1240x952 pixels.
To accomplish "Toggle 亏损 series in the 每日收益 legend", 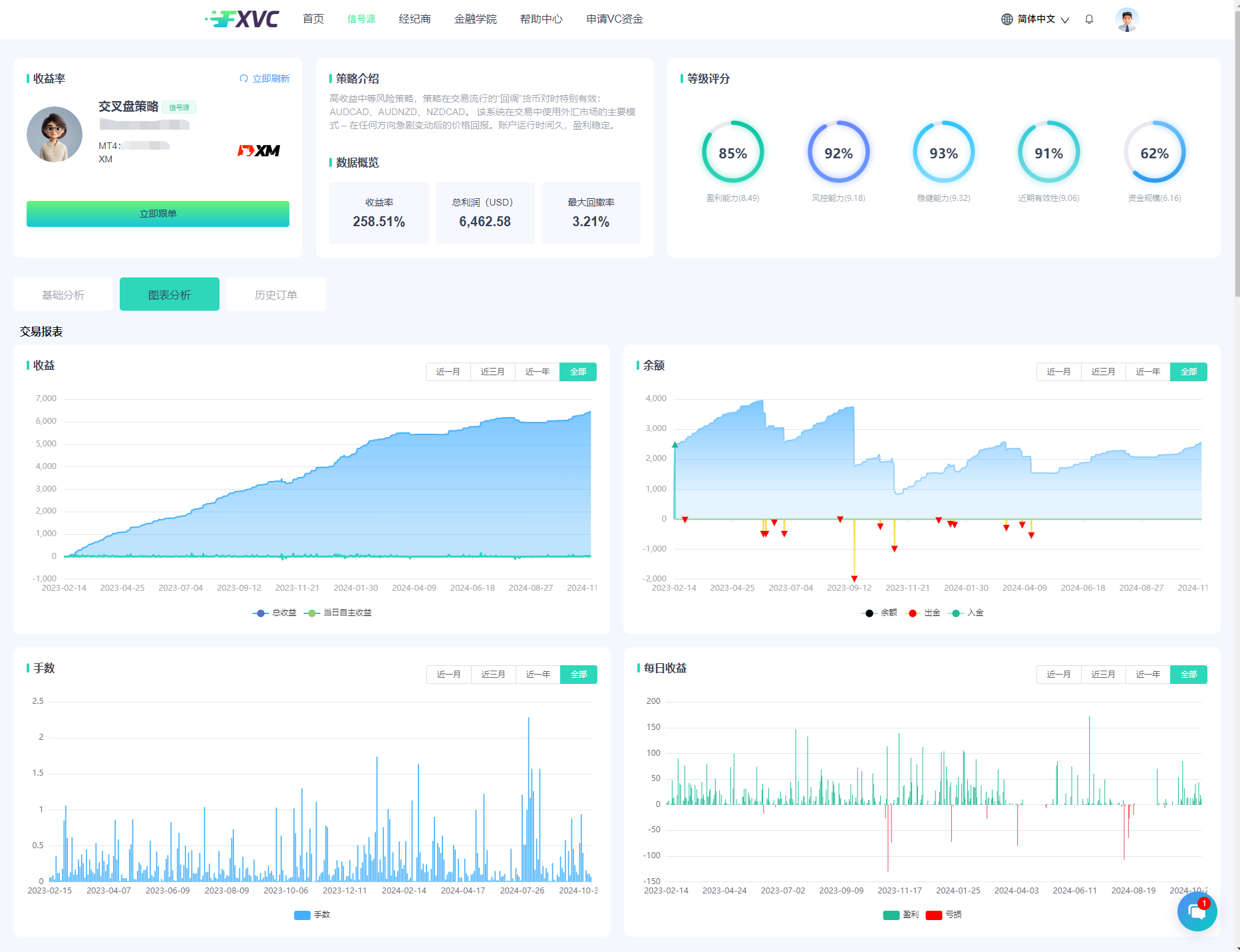I will [x=943, y=915].
